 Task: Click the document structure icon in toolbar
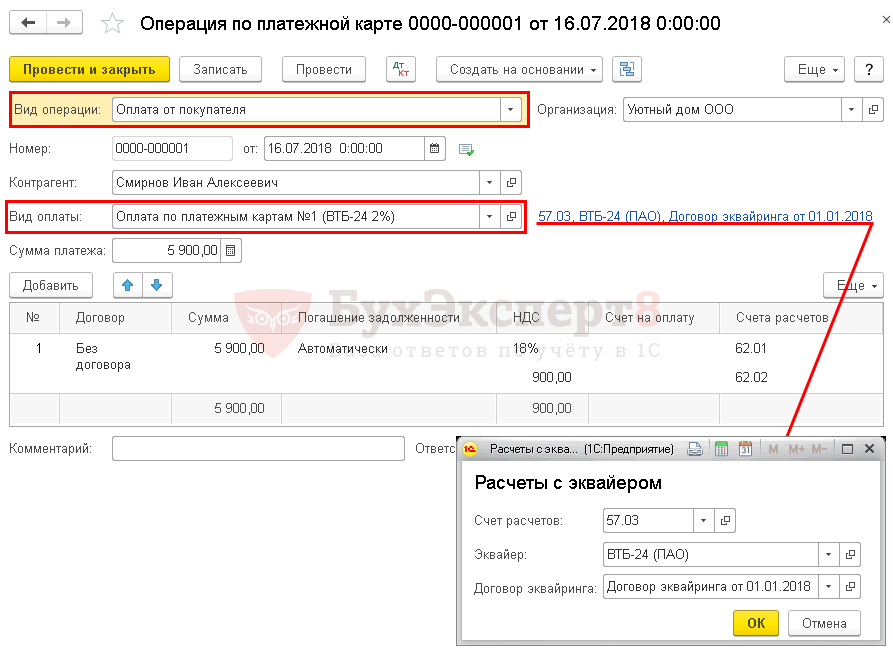click(x=628, y=69)
